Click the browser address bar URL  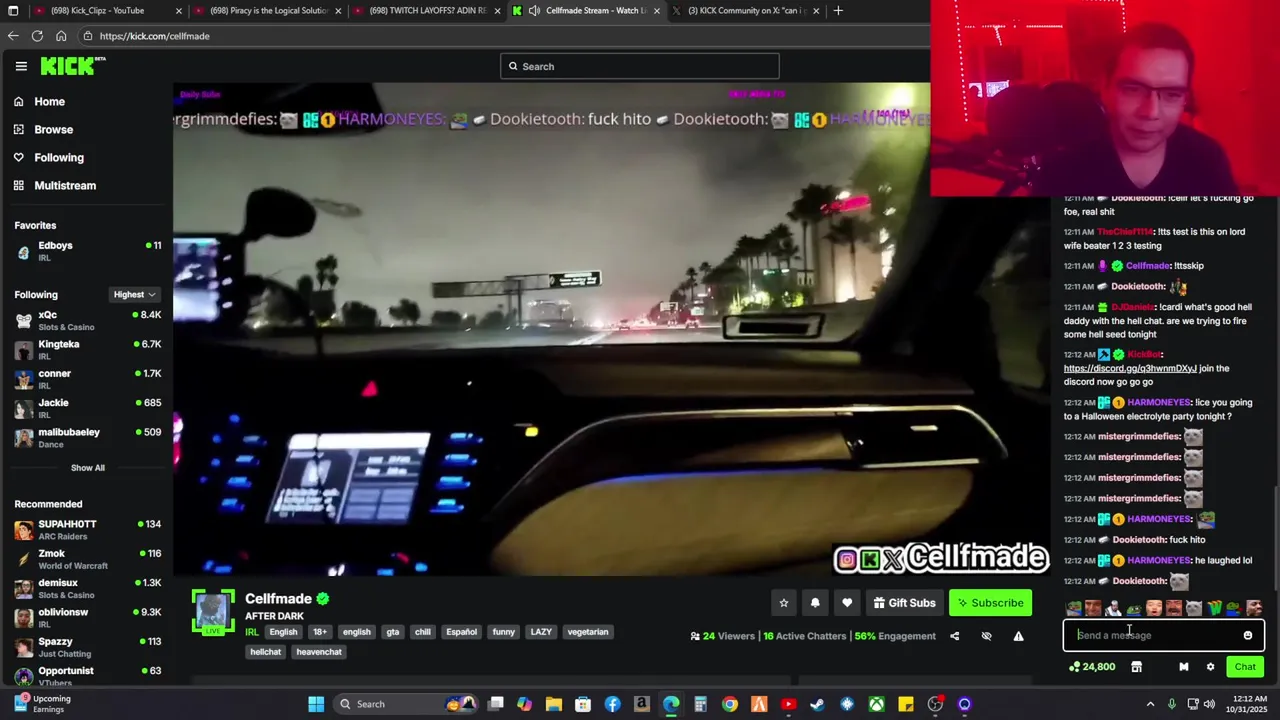[155, 36]
